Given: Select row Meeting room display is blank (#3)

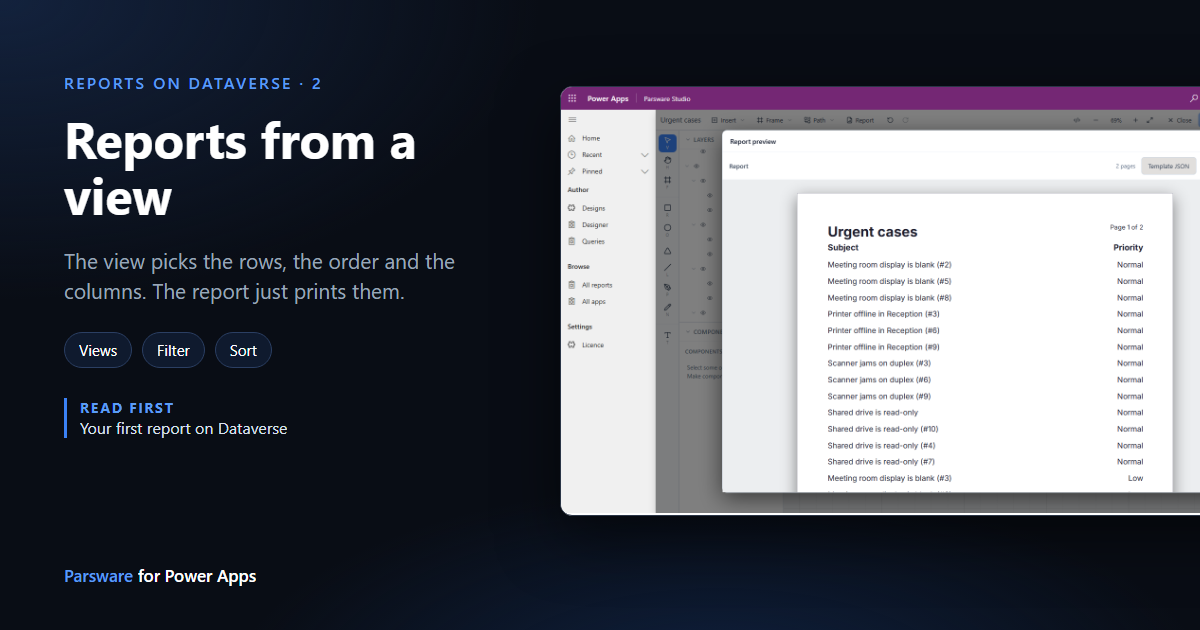Looking at the screenshot, I should pyautogui.click(x=985, y=478).
